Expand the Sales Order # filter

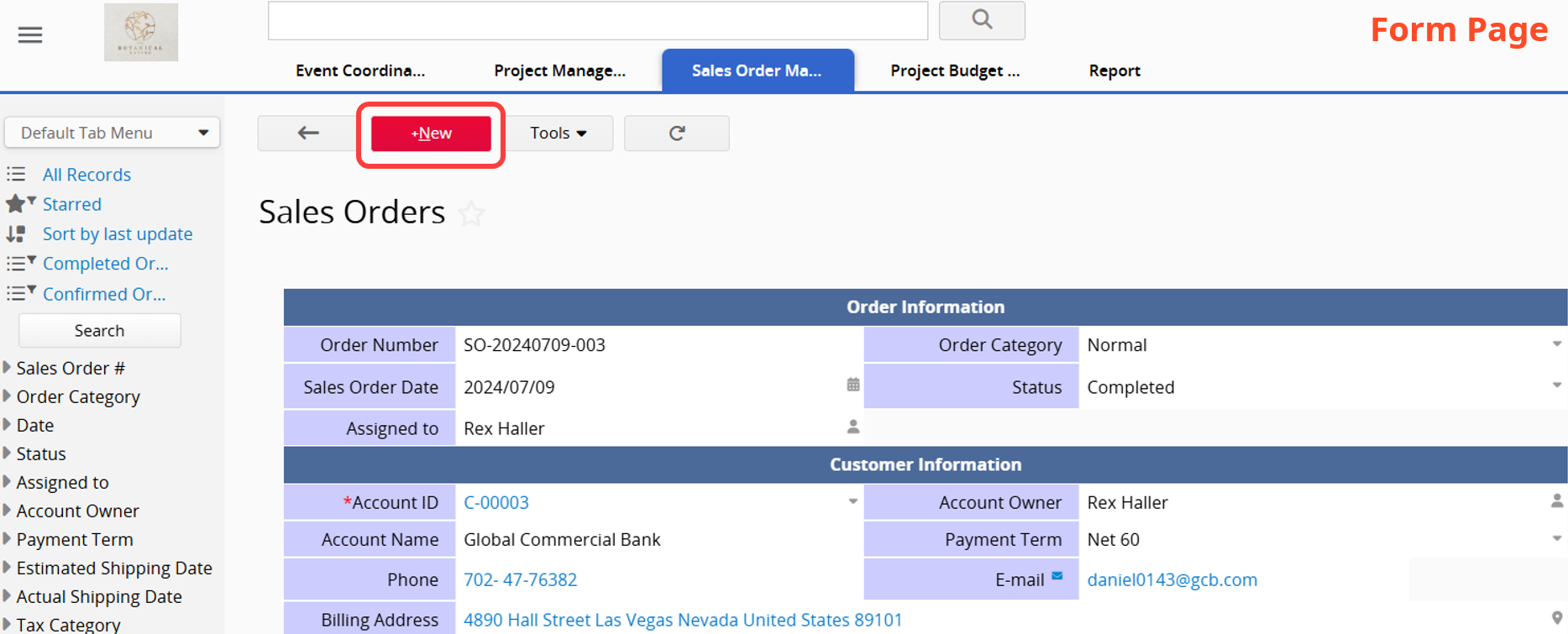point(71,368)
